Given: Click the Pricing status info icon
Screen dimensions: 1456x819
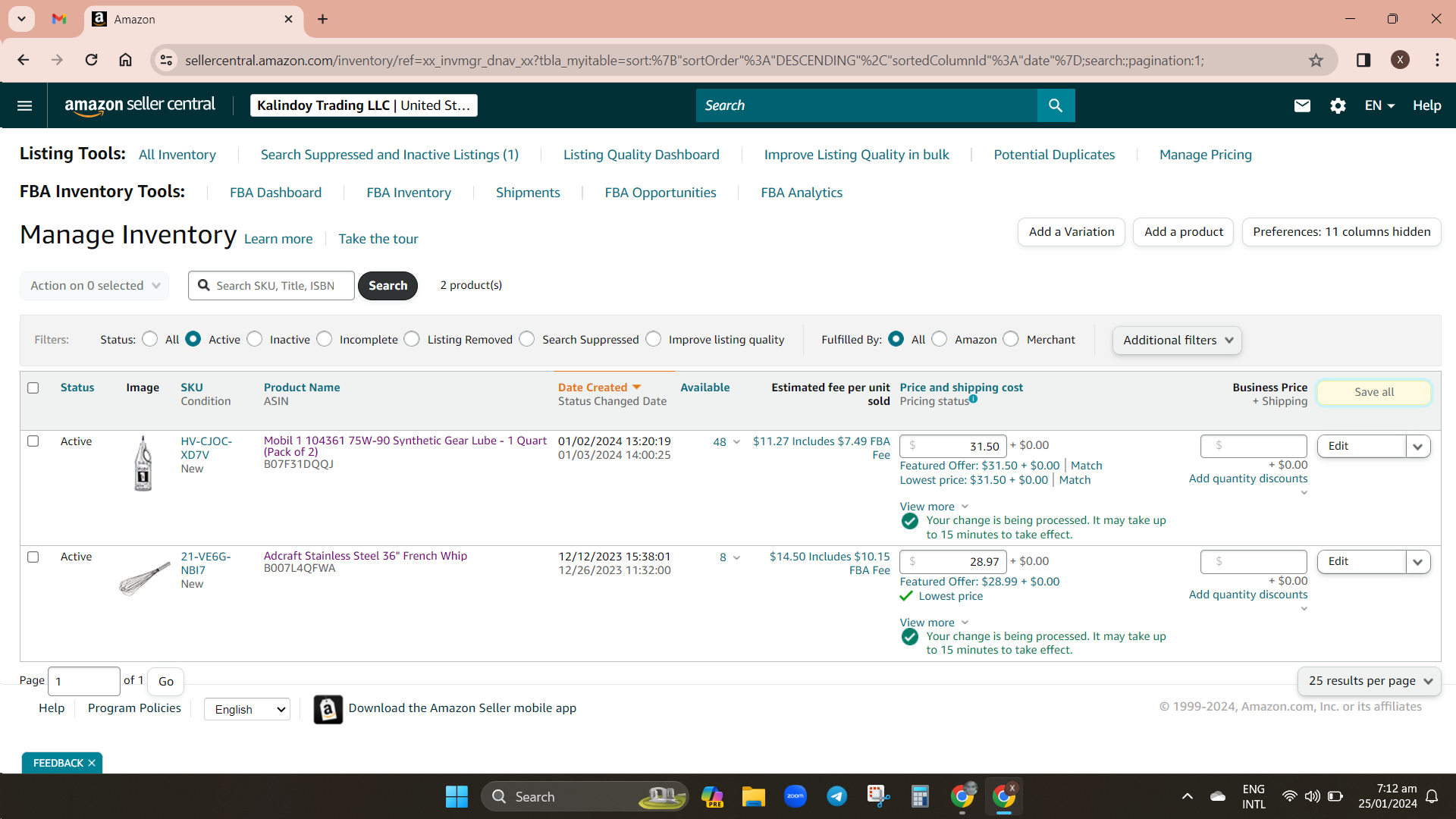Looking at the screenshot, I should pyautogui.click(x=973, y=399).
